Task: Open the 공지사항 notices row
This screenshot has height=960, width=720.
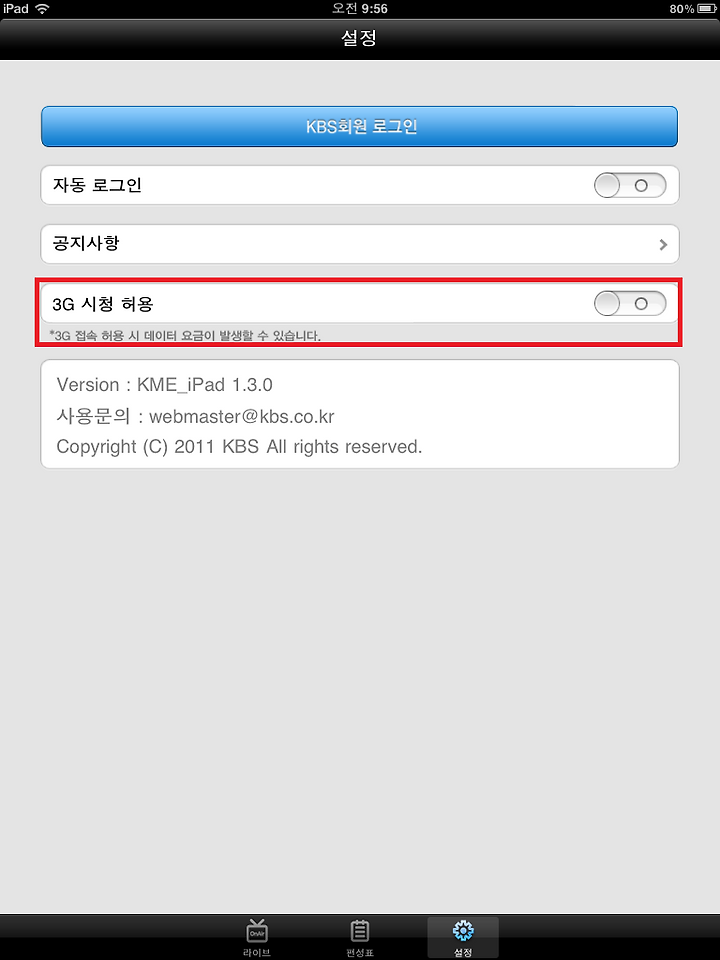Action: (x=359, y=244)
